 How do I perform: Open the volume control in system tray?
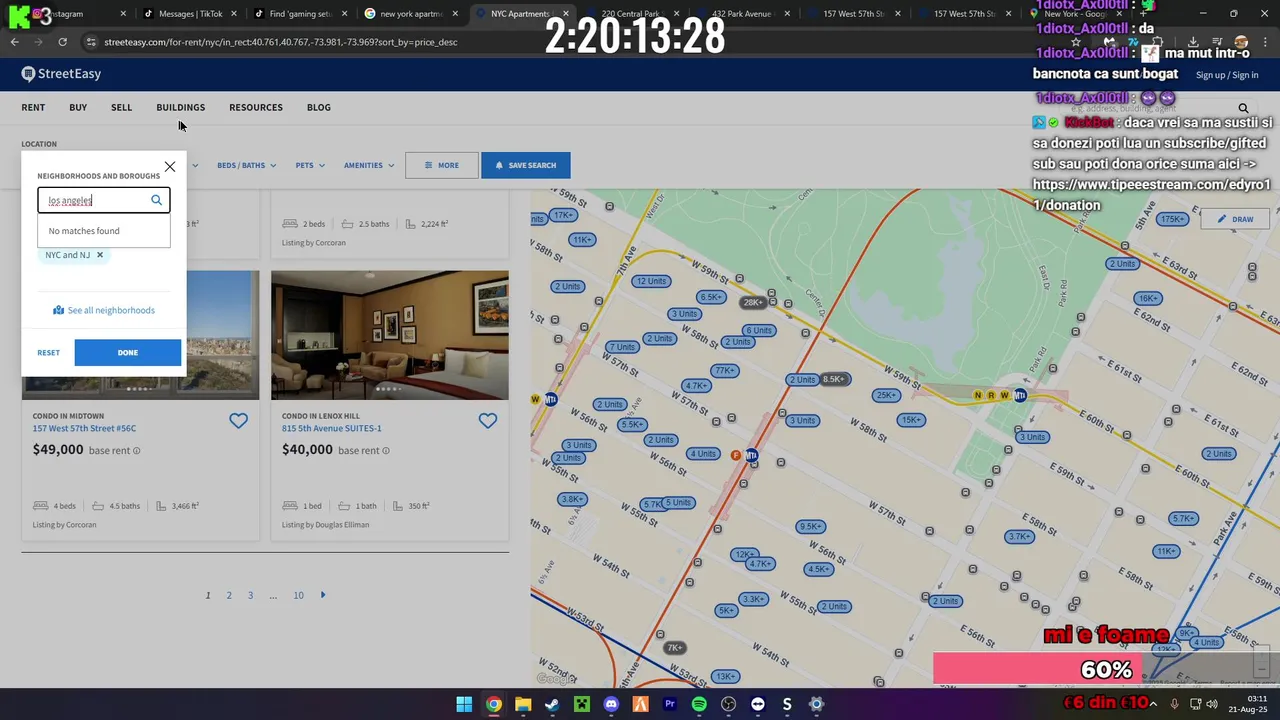click(x=1212, y=704)
